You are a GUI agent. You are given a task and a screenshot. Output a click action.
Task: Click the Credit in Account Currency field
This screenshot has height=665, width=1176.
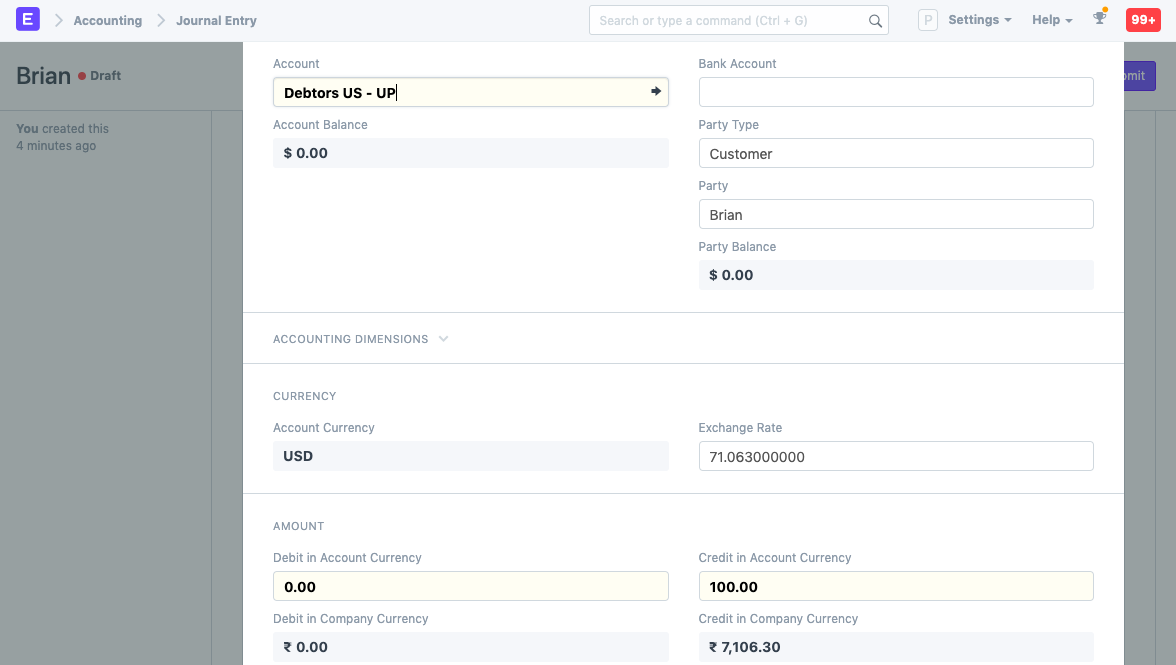(x=895, y=587)
